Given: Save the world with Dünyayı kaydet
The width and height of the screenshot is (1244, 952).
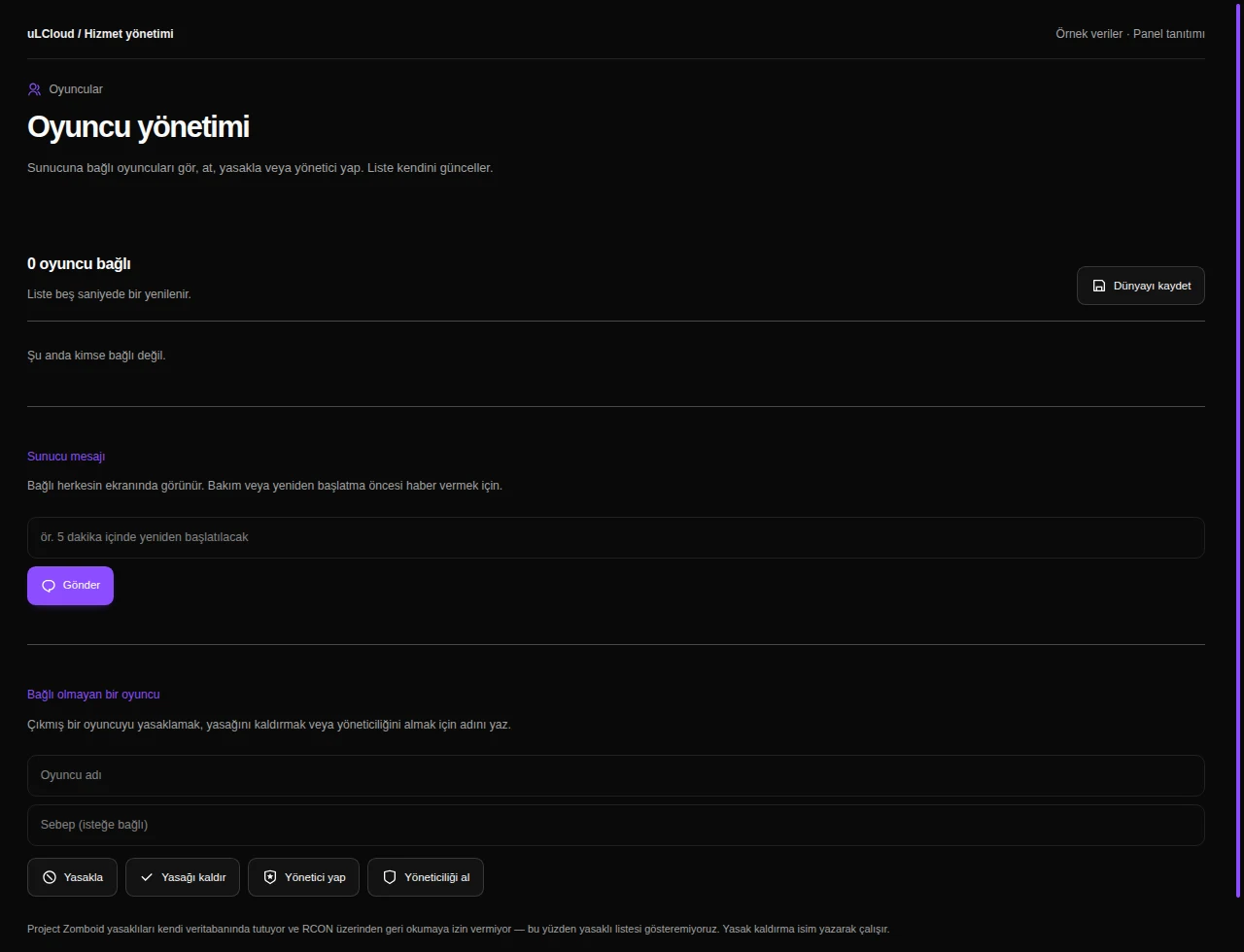Looking at the screenshot, I should pos(1141,286).
